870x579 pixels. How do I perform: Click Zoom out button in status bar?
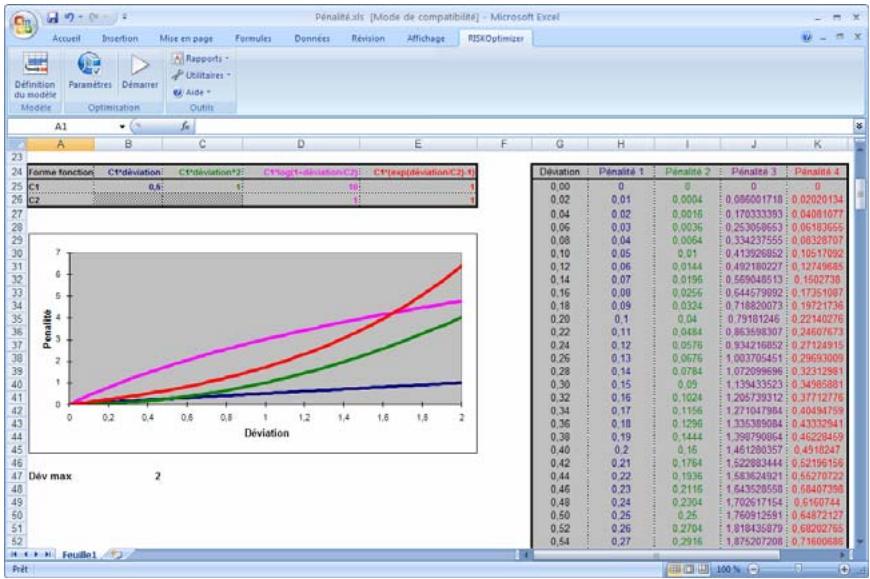(754, 568)
